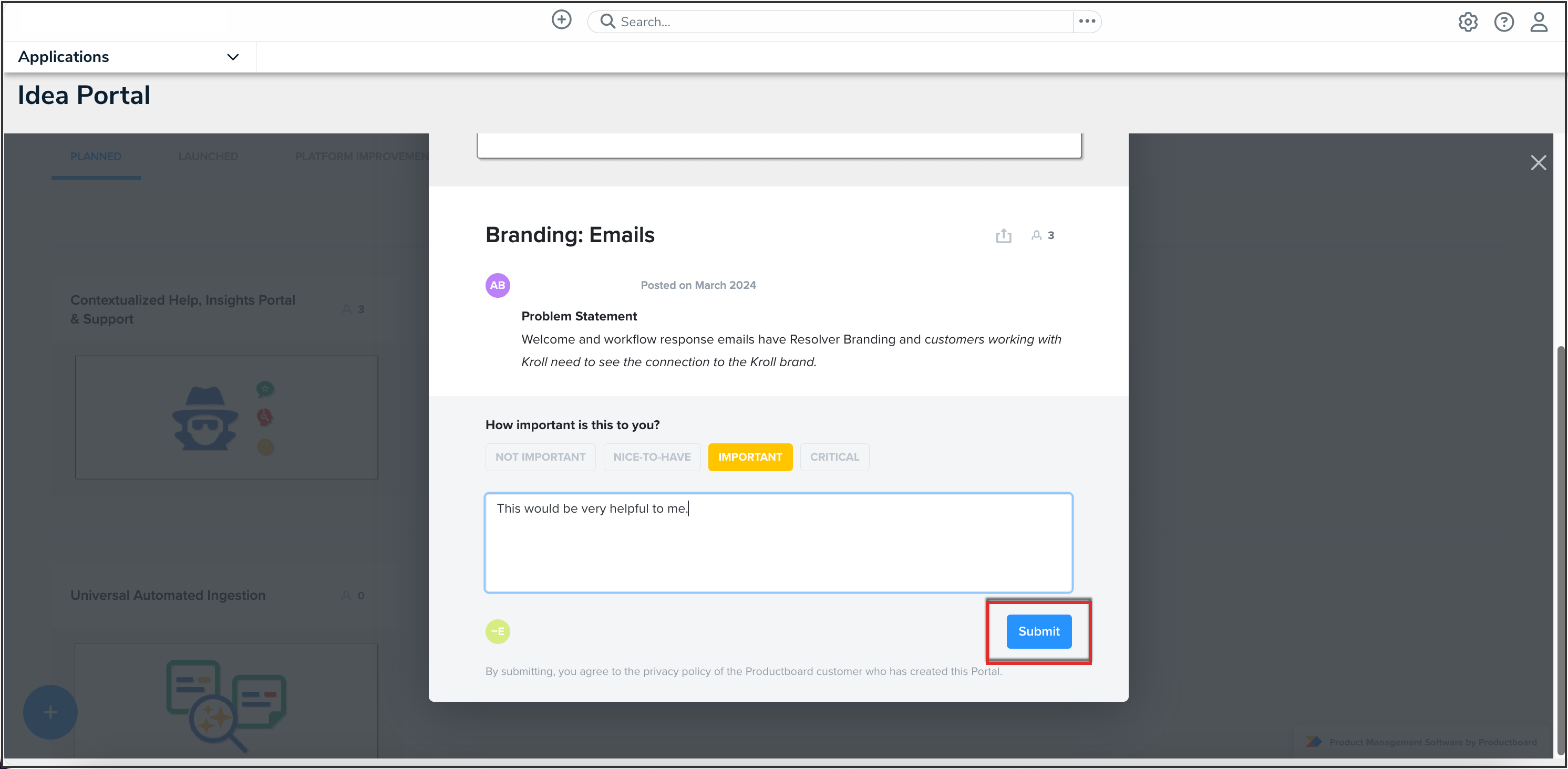
Task: Click the blue floating plus button
Action: (50, 712)
